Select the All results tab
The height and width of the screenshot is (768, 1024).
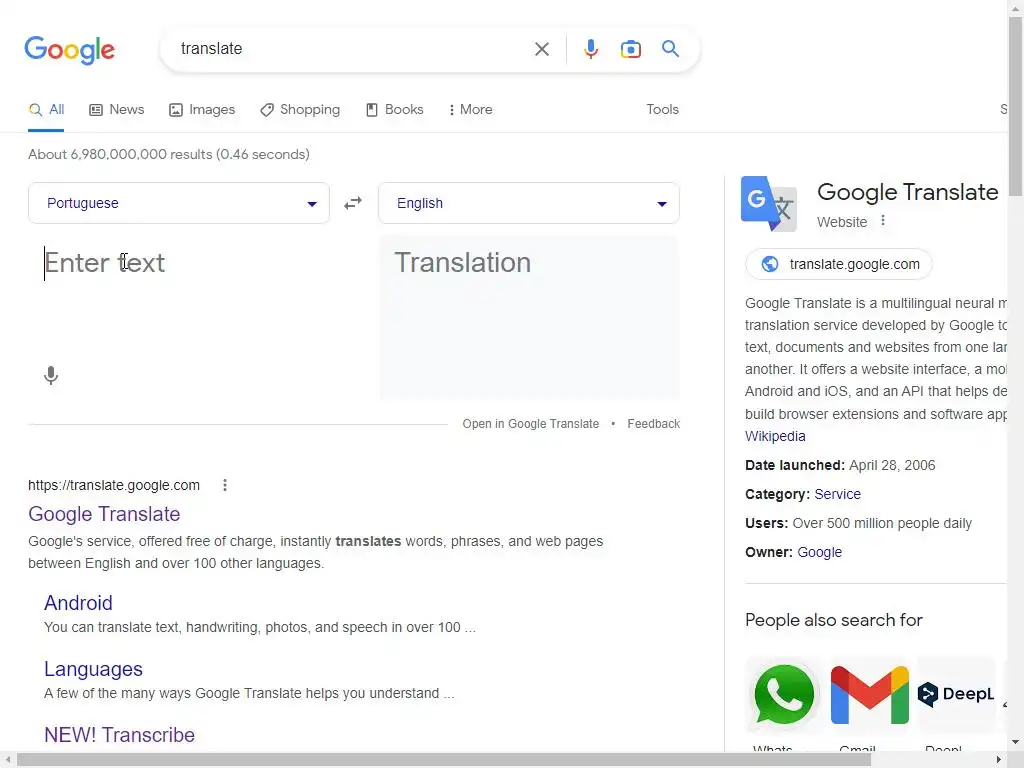46,110
